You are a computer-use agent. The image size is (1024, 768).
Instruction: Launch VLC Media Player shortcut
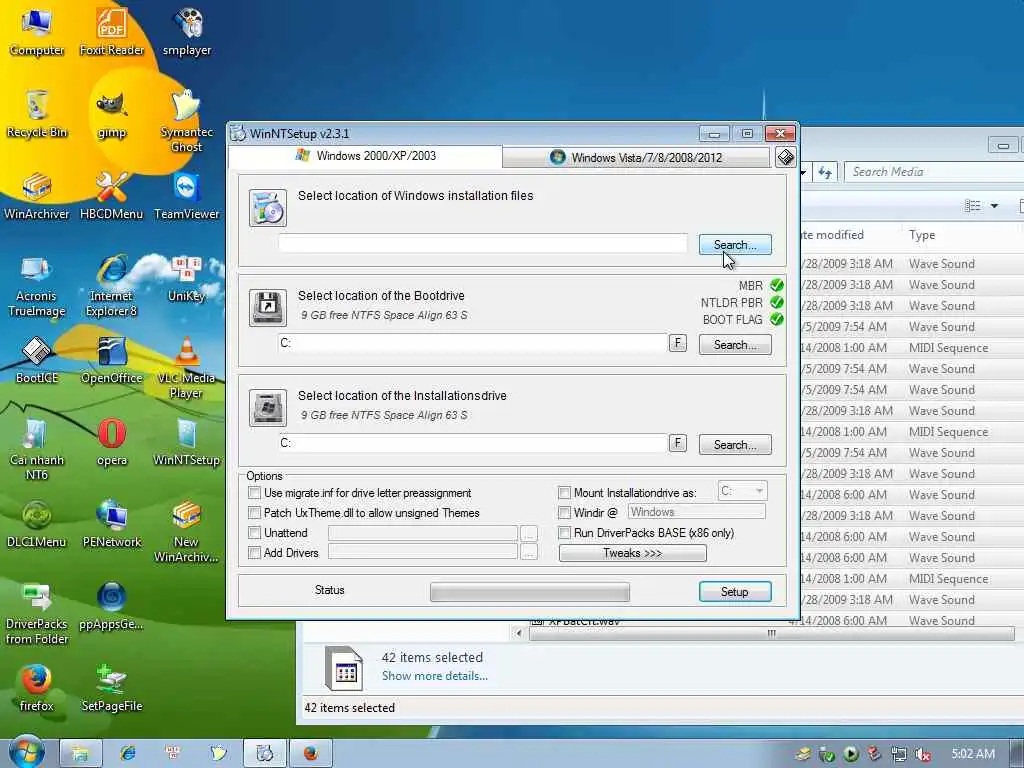point(187,367)
